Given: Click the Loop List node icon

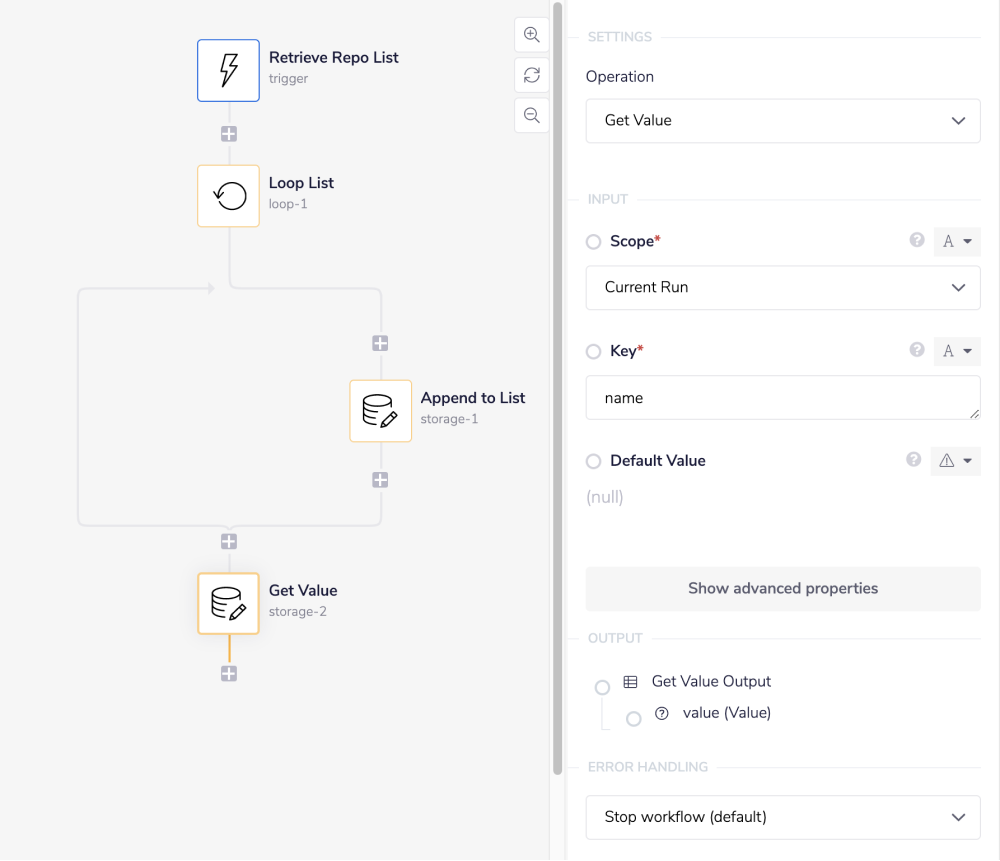Looking at the screenshot, I should coord(228,195).
